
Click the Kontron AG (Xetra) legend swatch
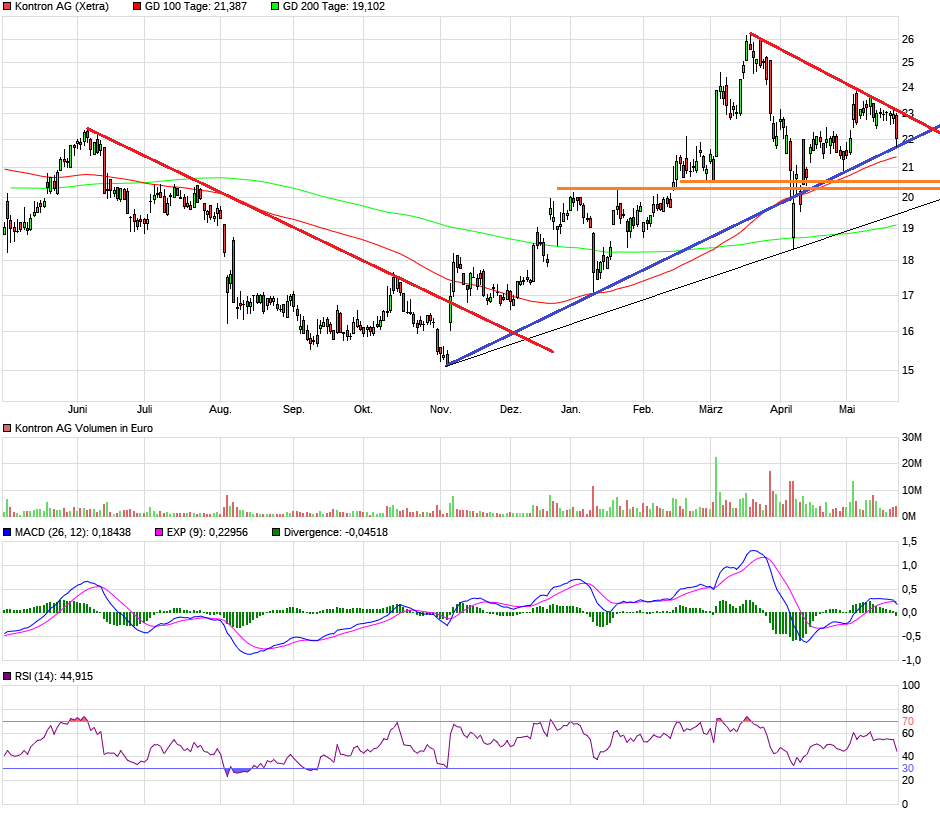click(7, 7)
